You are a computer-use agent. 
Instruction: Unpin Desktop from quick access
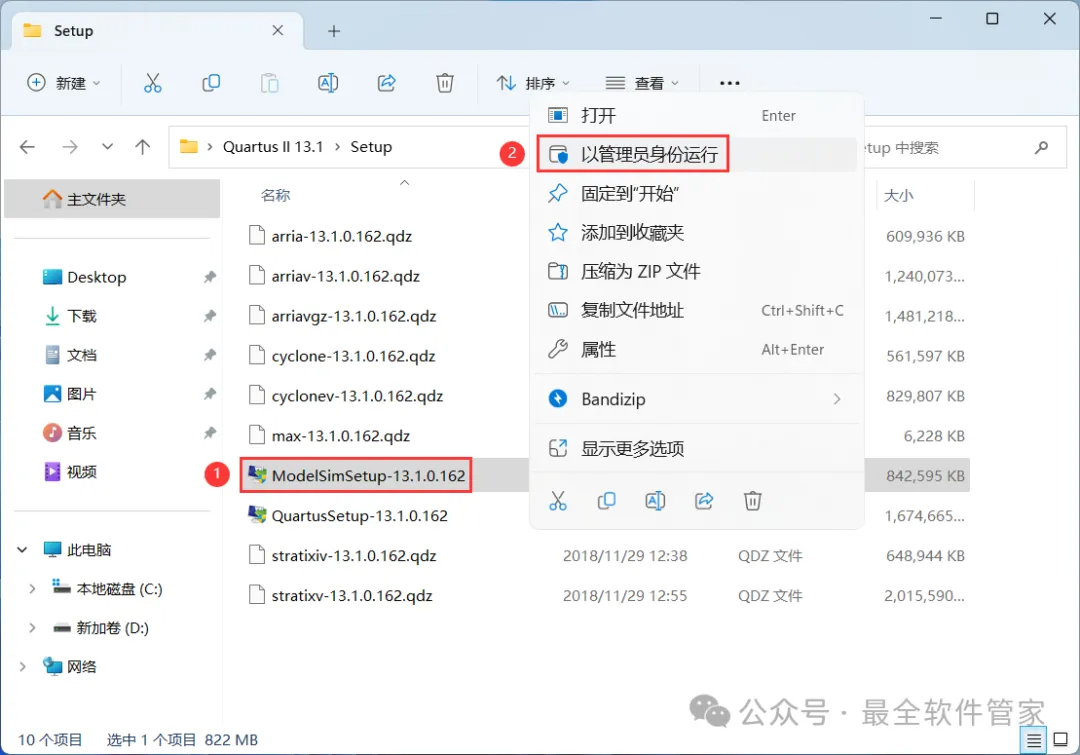(209, 277)
